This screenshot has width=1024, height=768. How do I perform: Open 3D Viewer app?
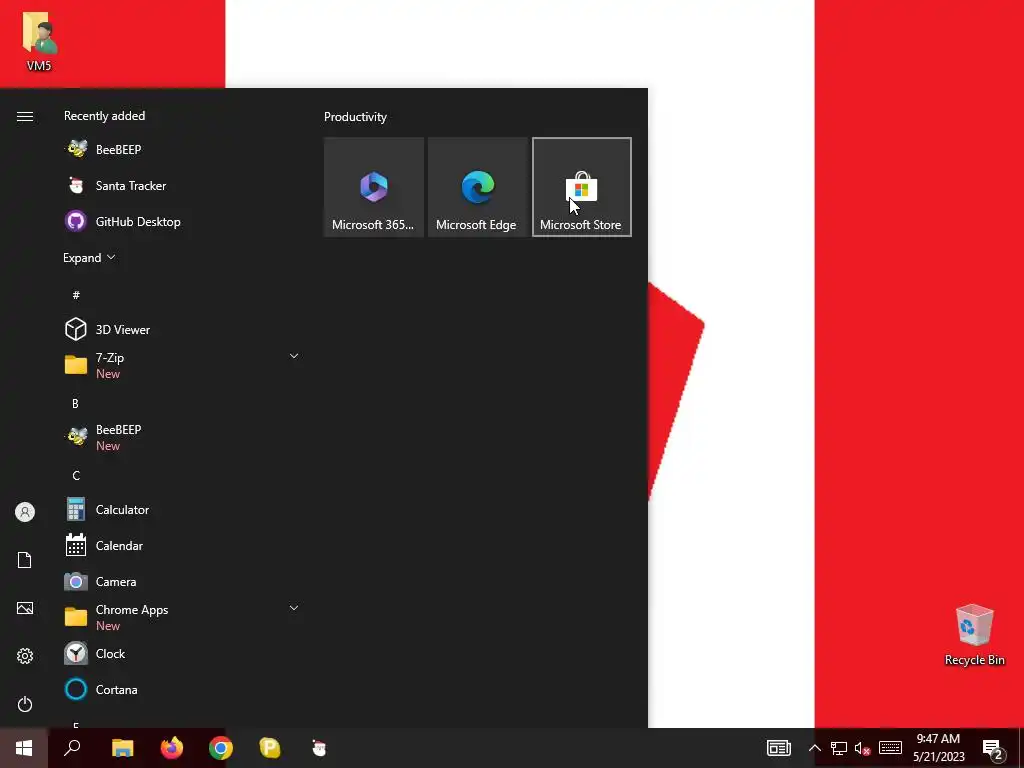tap(183, 329)
